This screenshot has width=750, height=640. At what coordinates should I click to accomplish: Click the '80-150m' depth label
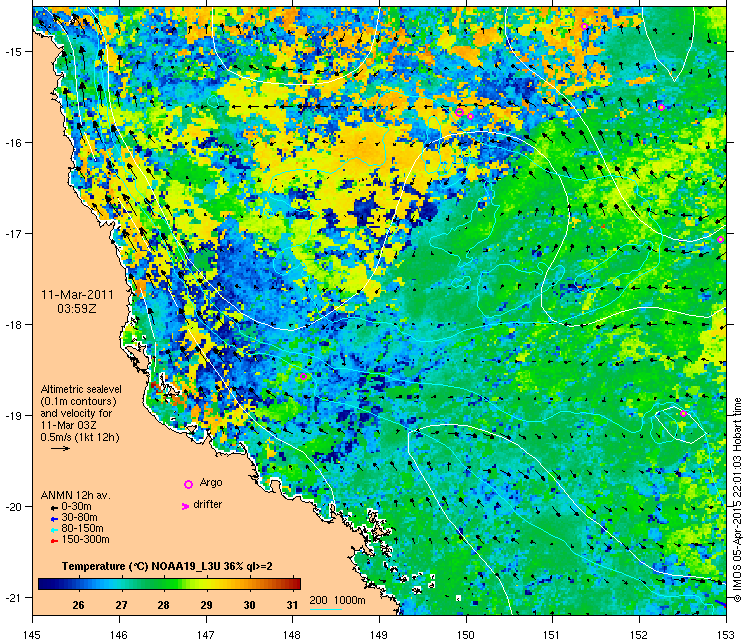click(82, 529)
